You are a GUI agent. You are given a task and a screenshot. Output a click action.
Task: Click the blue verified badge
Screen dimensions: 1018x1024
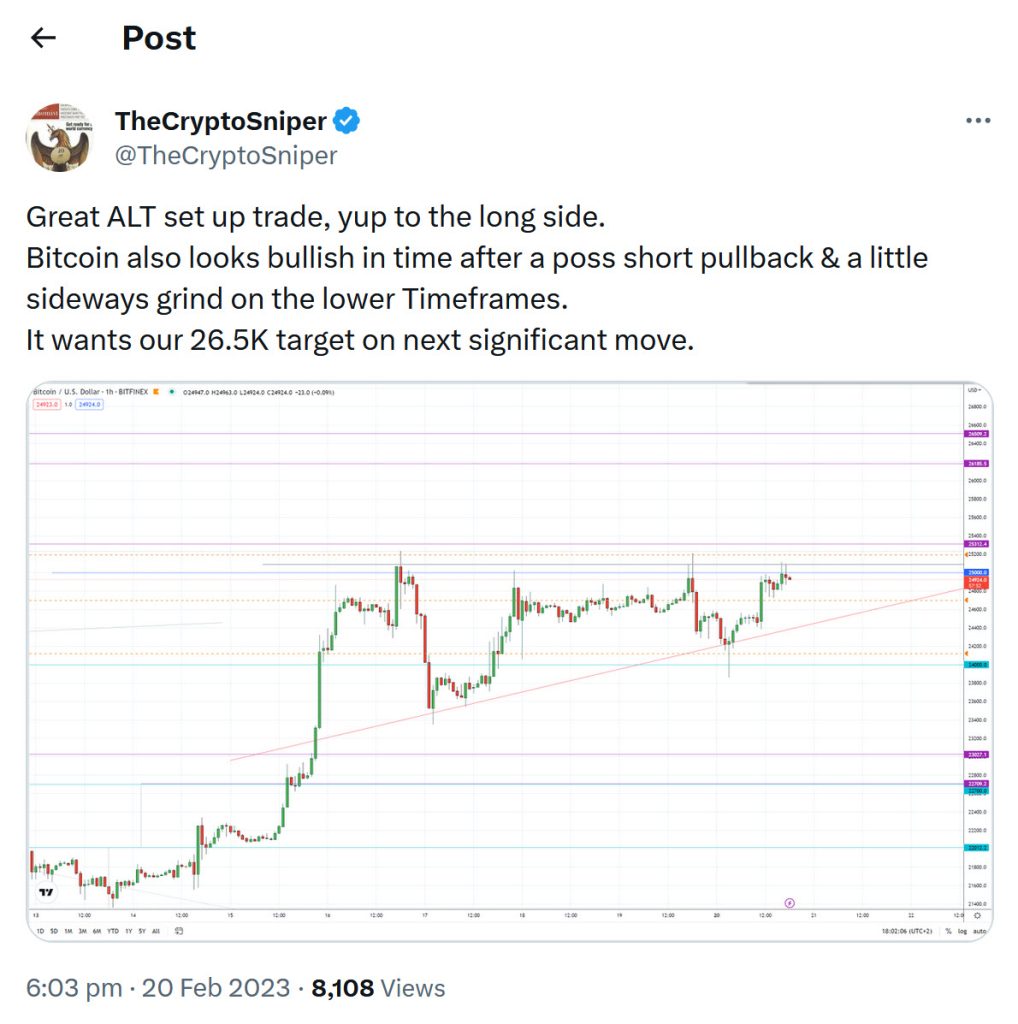click(x=347, y=121)
